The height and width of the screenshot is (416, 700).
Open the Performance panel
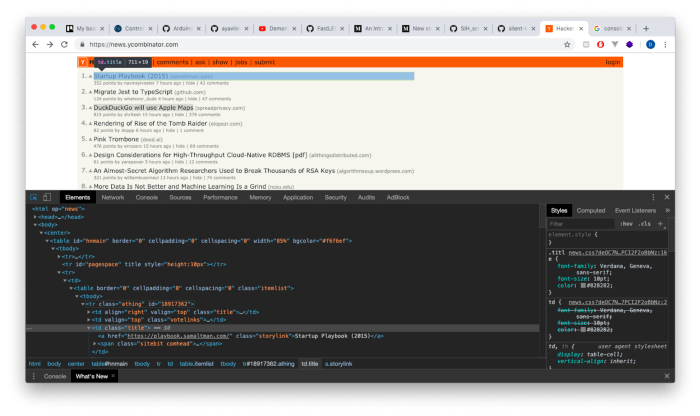220,197
